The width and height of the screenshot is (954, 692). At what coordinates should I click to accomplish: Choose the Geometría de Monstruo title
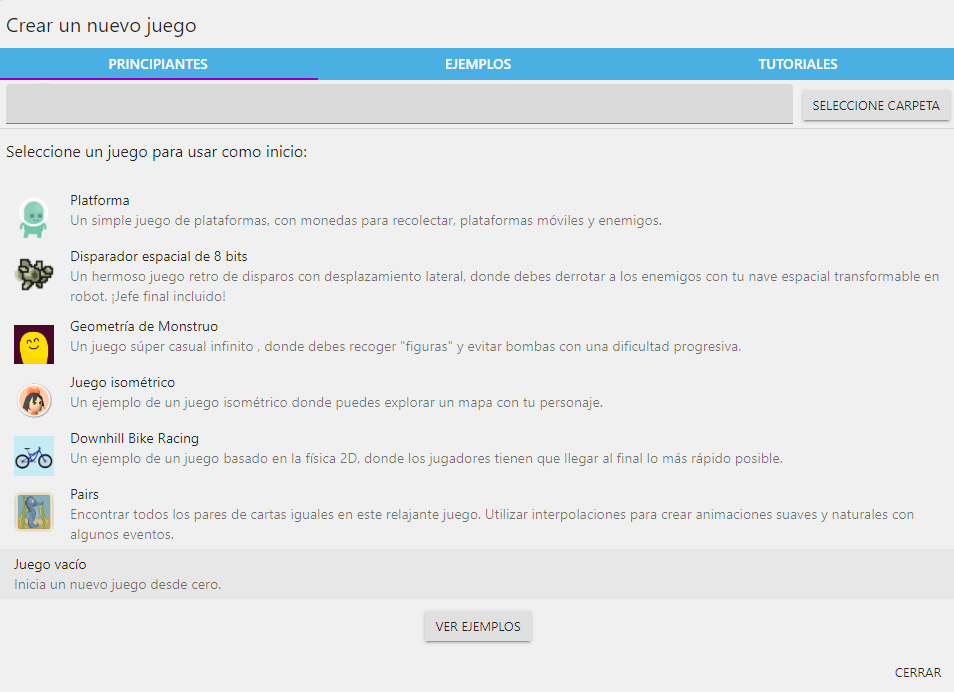[144, 326]
